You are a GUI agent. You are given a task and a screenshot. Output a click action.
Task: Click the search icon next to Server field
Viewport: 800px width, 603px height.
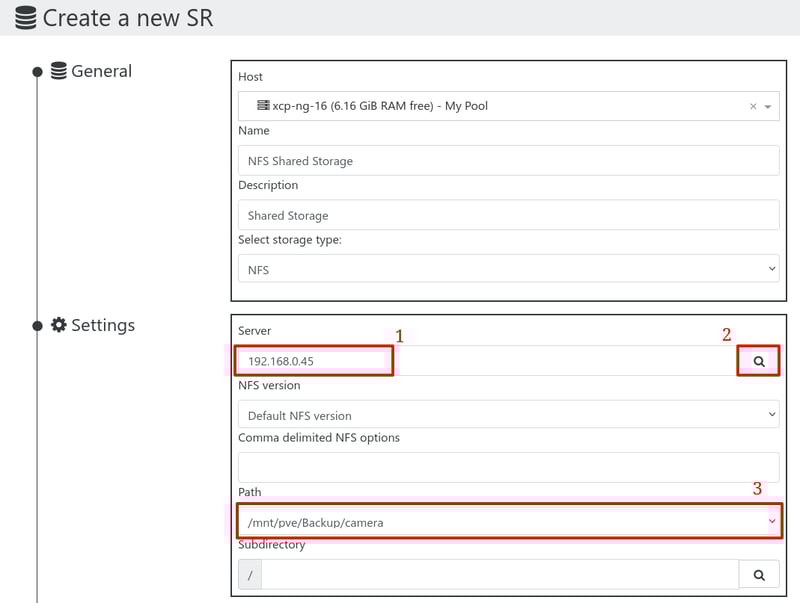759,361
